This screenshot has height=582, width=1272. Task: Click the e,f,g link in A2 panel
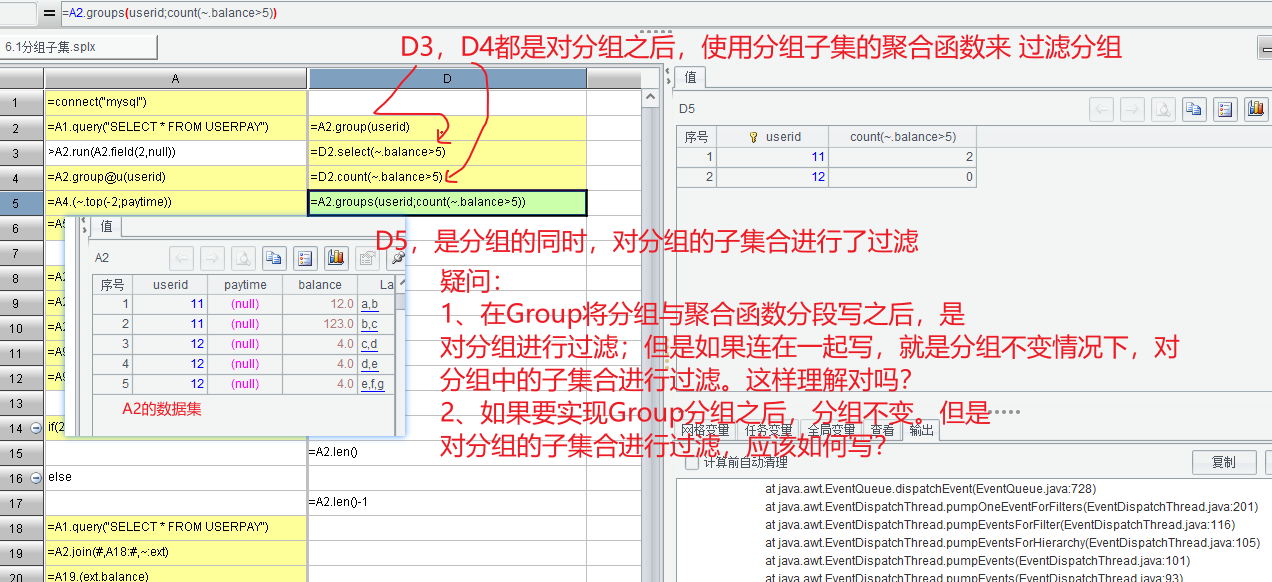point(372,384)
